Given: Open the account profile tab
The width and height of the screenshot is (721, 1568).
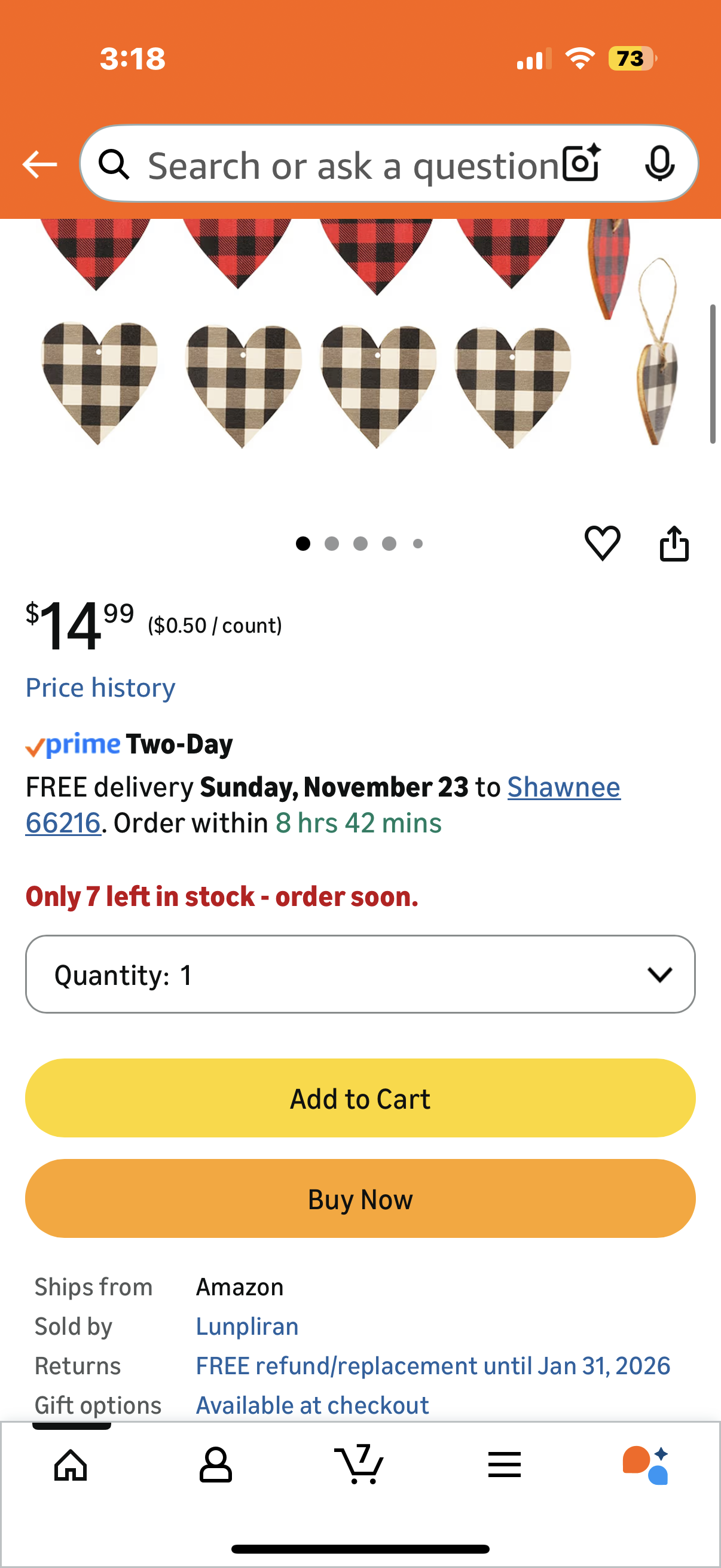Looking at the screenshot, I should click(215, 1465).
